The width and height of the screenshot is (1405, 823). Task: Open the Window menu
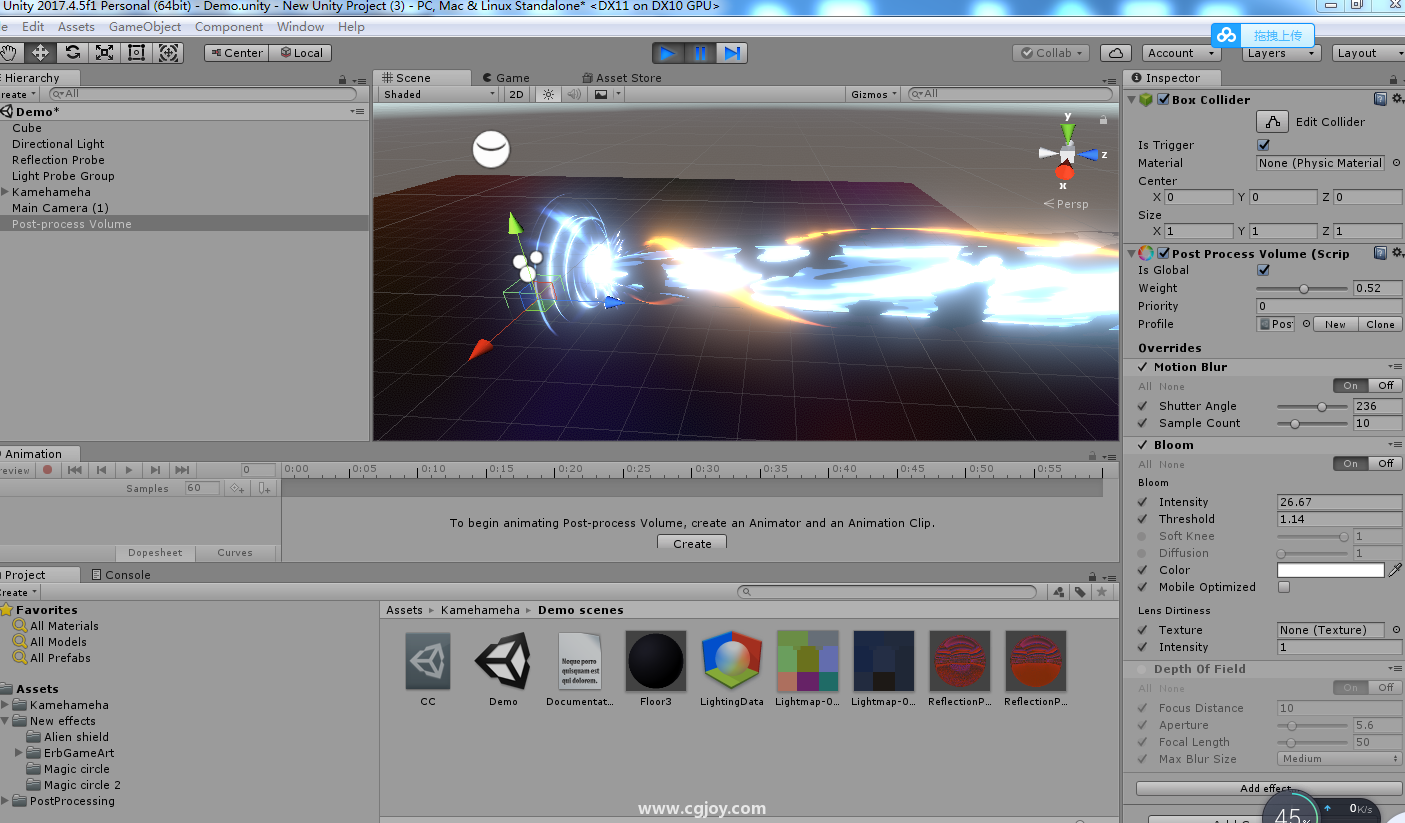click(300, 27)
